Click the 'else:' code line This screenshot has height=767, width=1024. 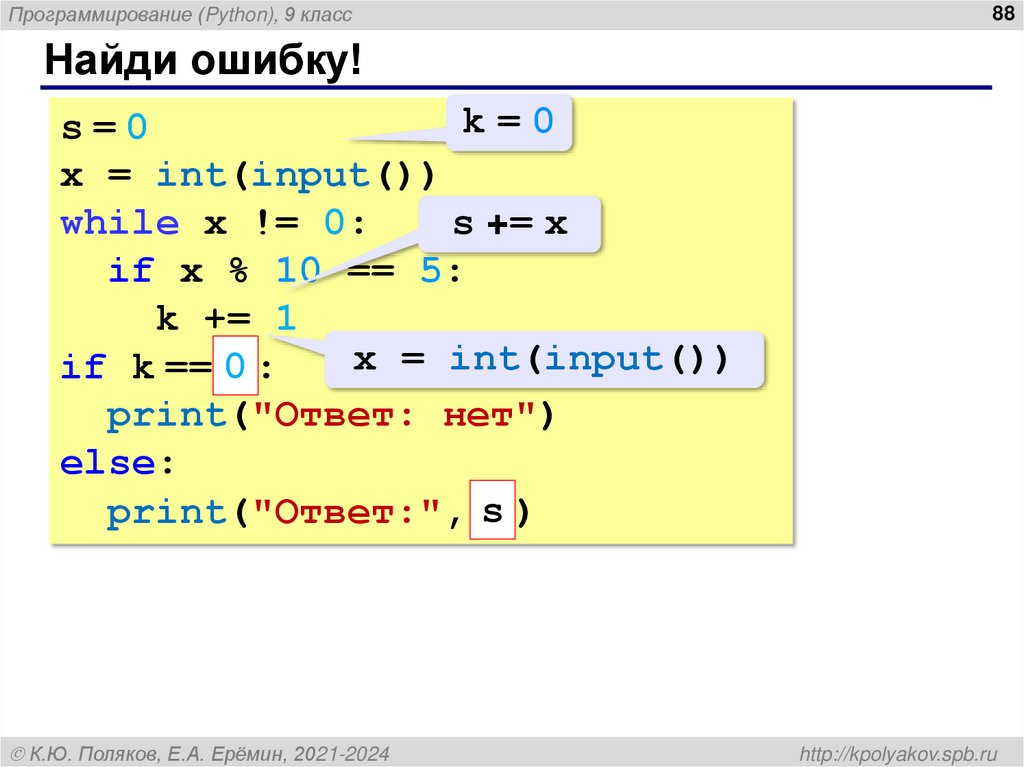(118, 463)
